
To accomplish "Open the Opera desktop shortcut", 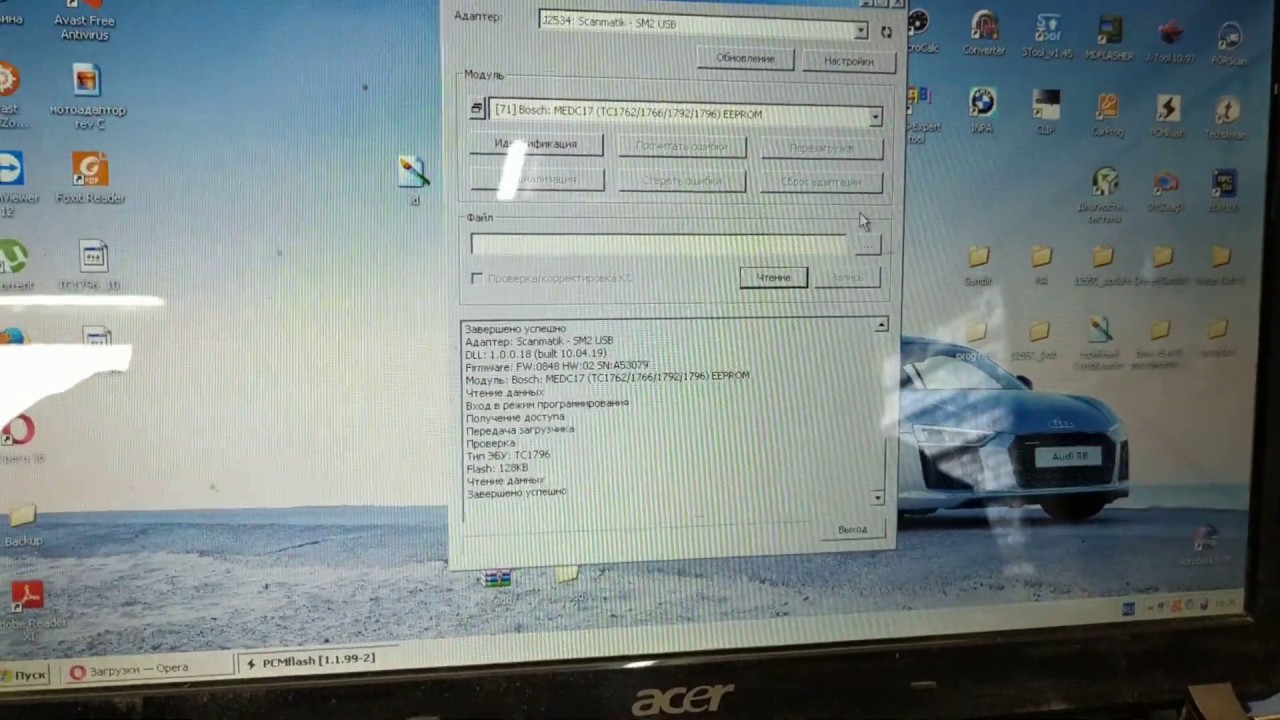I will tap(18, 439).
